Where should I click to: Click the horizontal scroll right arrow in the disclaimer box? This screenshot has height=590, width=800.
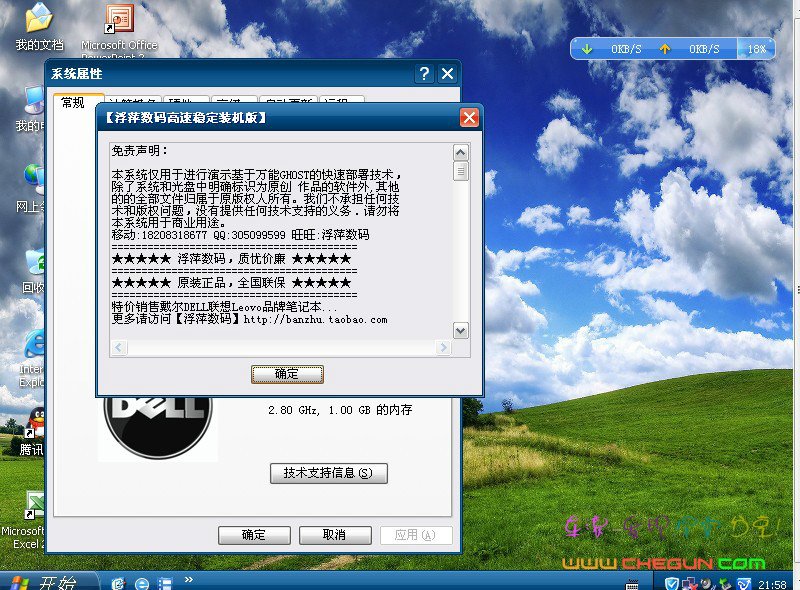click(x=443, y=348)
